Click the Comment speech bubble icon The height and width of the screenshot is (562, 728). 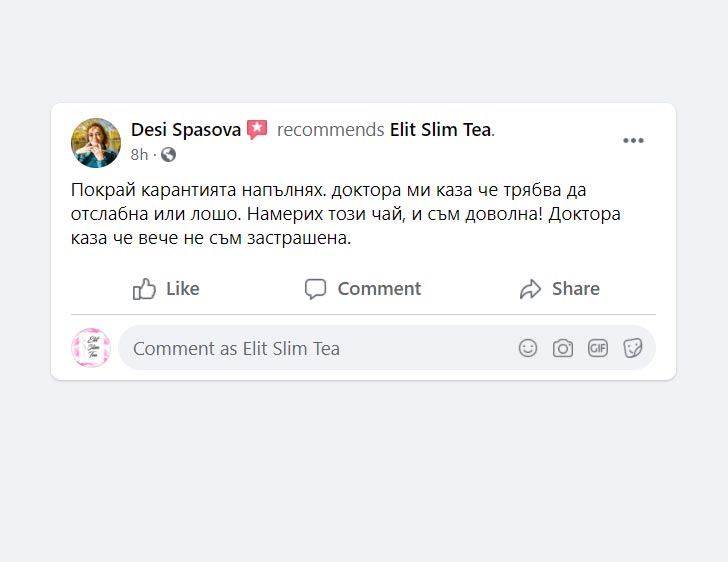[316, 289]
